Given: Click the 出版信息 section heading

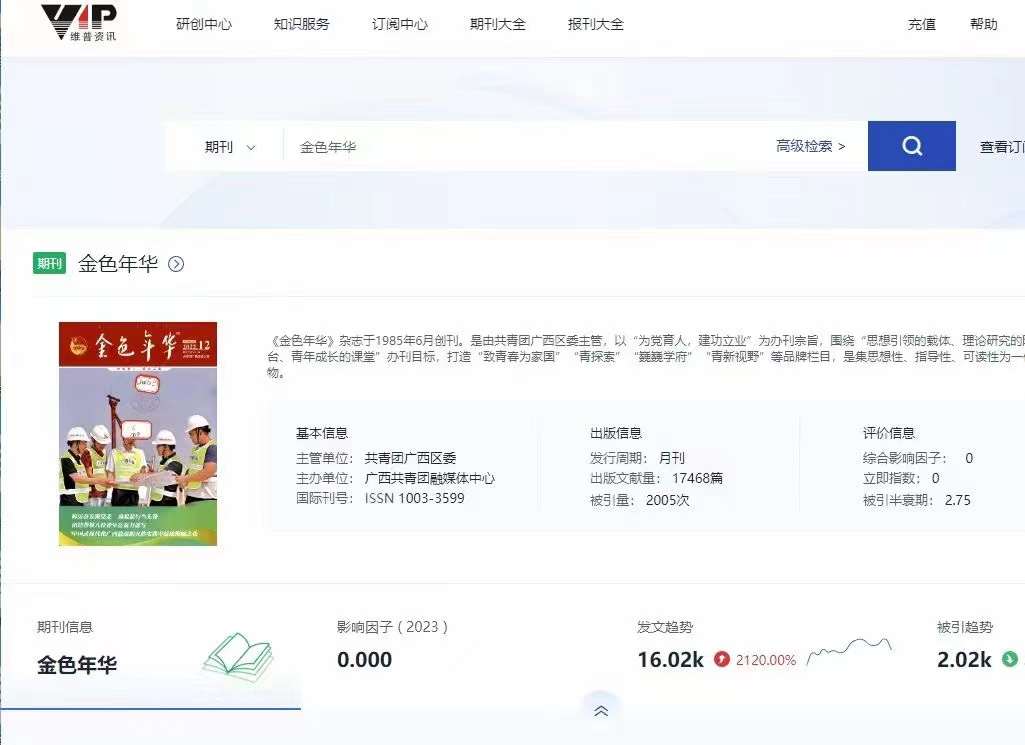Looking at the screenshot, I should pos(616,433).
